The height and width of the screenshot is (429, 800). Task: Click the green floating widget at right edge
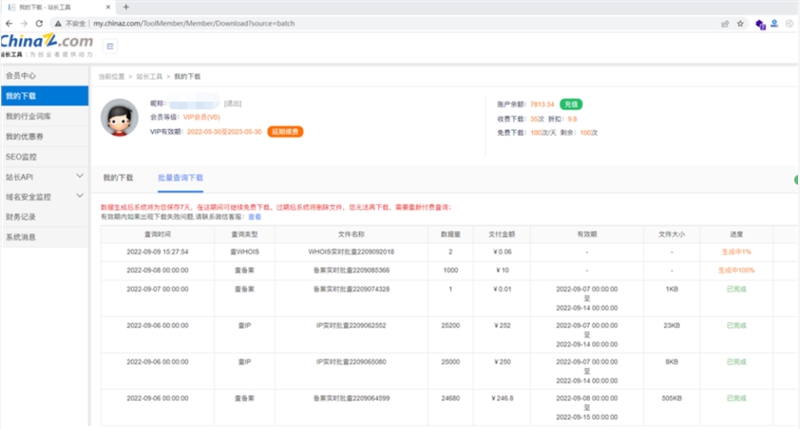tap(797, 180)
